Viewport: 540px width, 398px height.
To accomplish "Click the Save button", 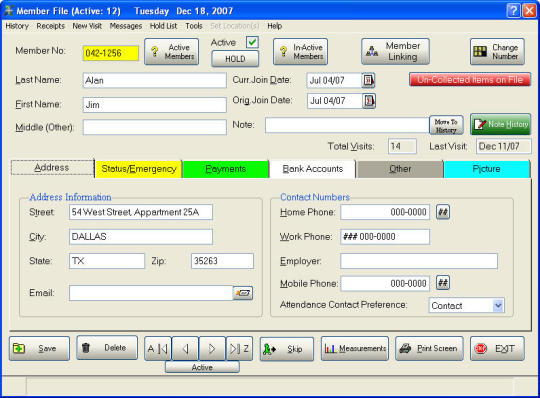I will coord(39,348).
